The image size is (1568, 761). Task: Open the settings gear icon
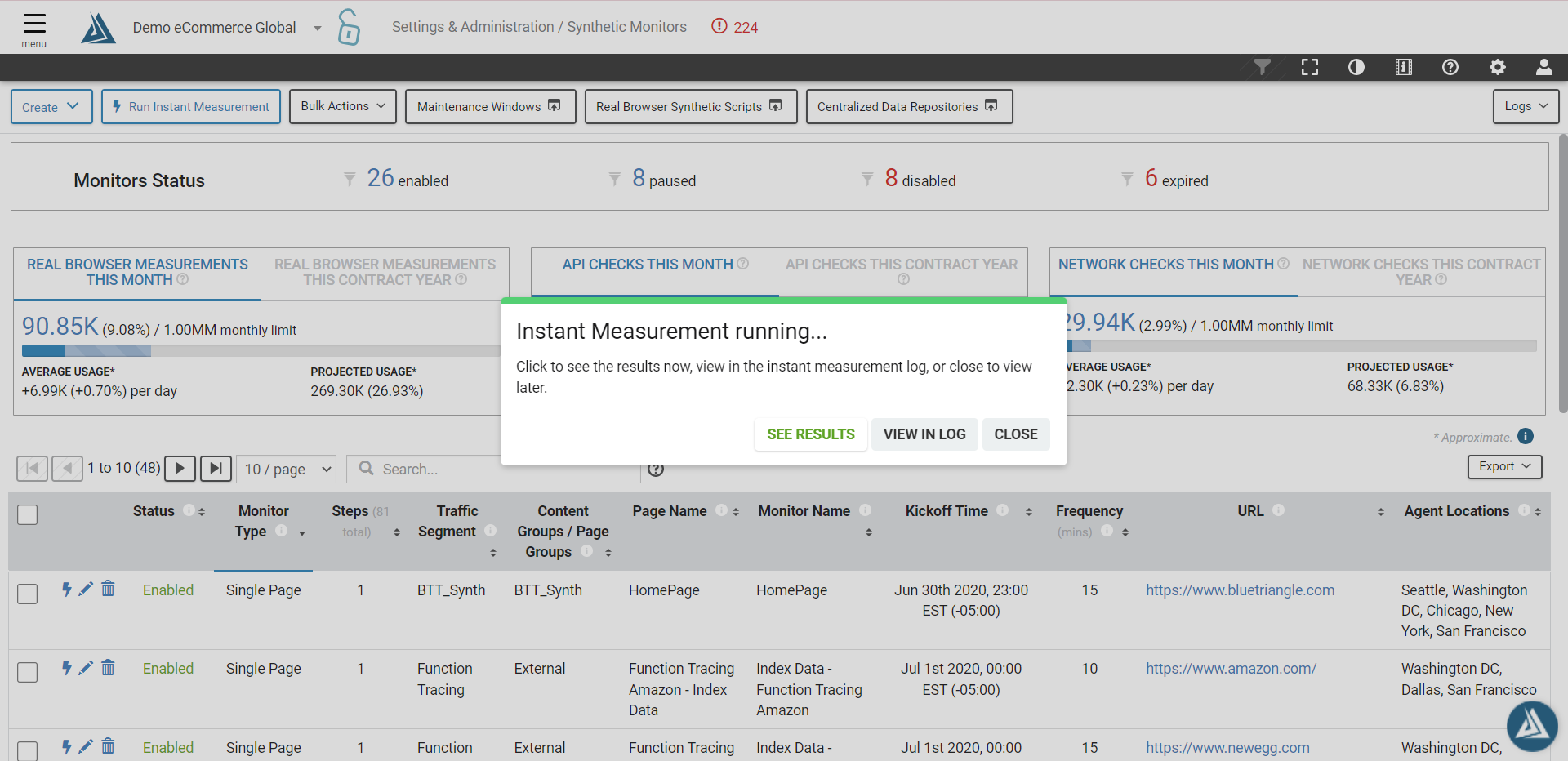pos(1498,67)
